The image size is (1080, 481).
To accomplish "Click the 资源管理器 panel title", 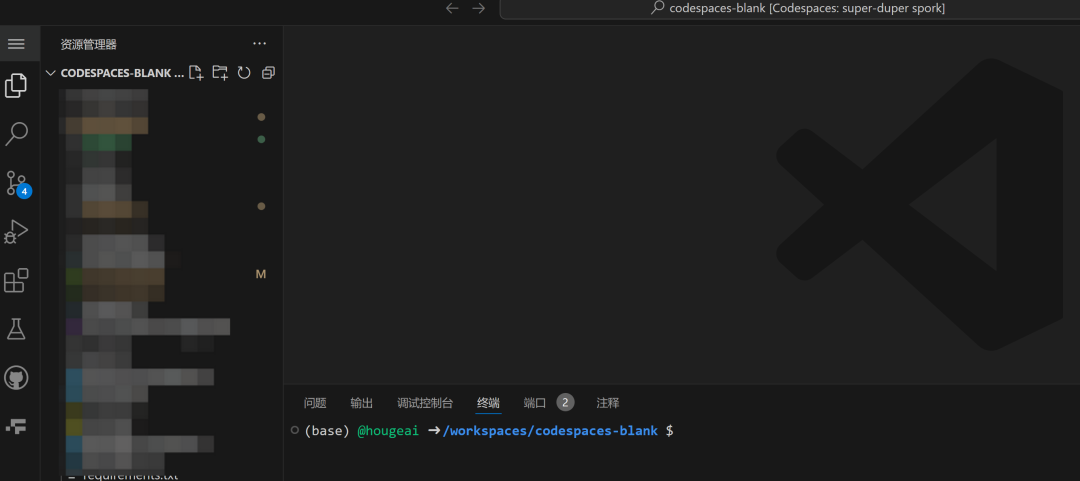I will pos(89,44).
